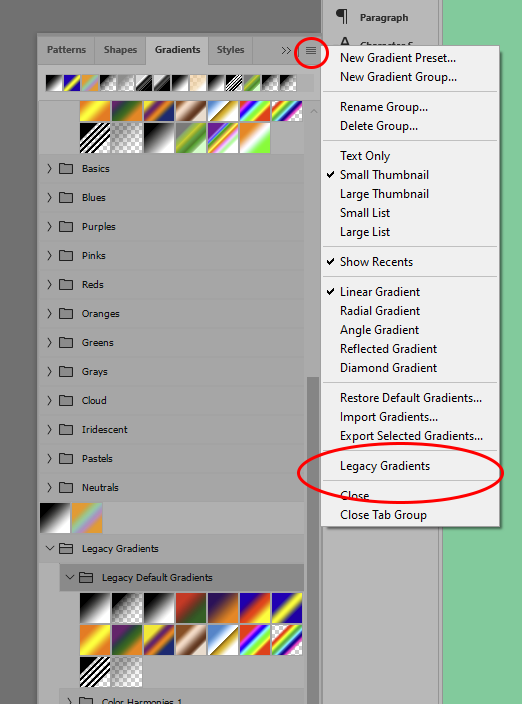522x704 pixels.
Task: Open the Paragraph panel
Action: (384, 18)
